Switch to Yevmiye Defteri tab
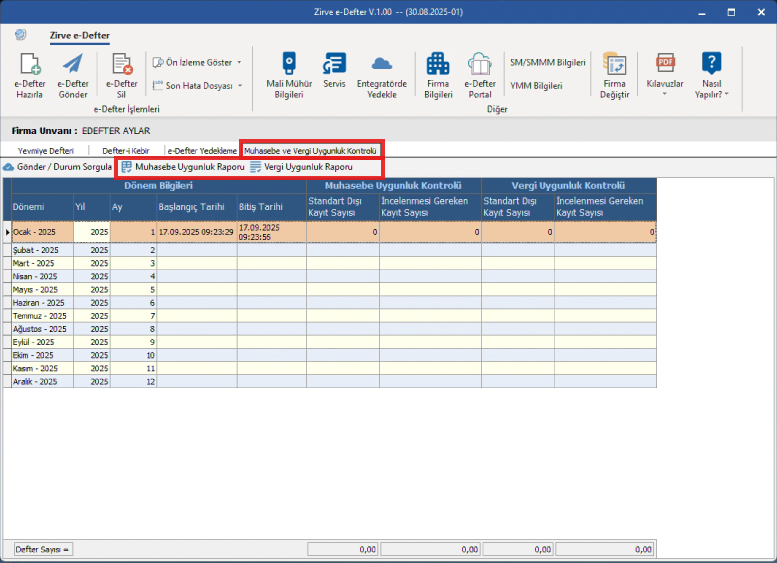The image size is (777, 563). [x=46, y=151]
